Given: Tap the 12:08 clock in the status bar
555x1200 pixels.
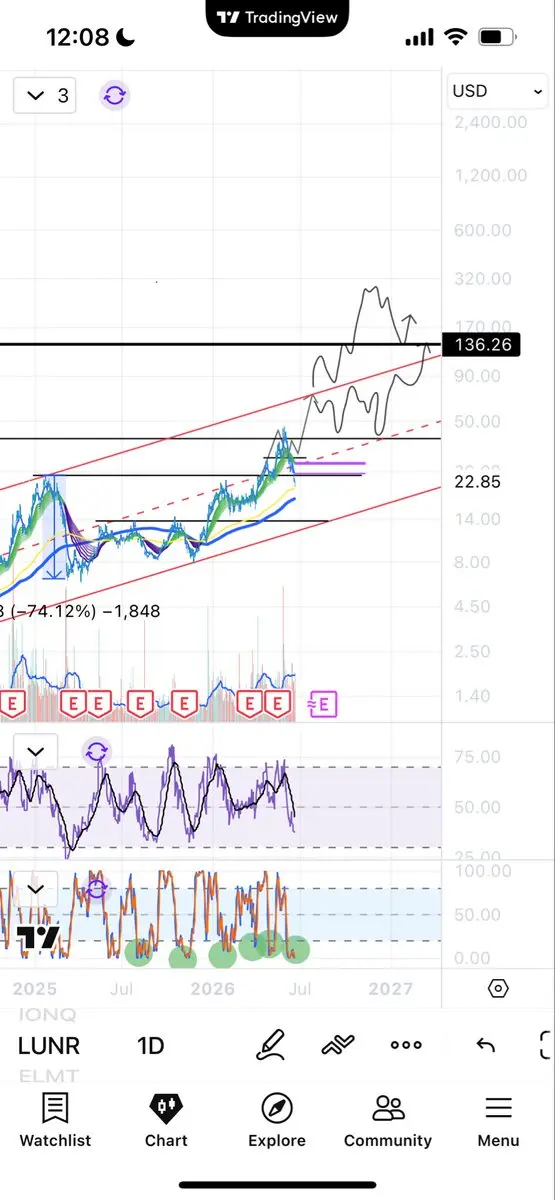Looking at the screenshot, I should pos(77,38).
